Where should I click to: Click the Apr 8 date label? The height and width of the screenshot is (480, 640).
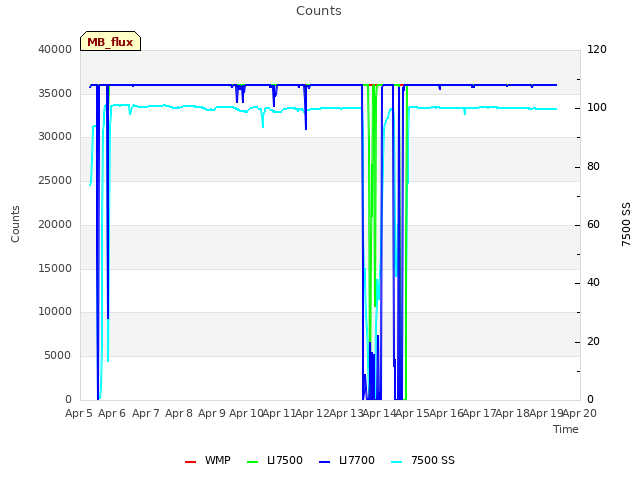(179, 413)
